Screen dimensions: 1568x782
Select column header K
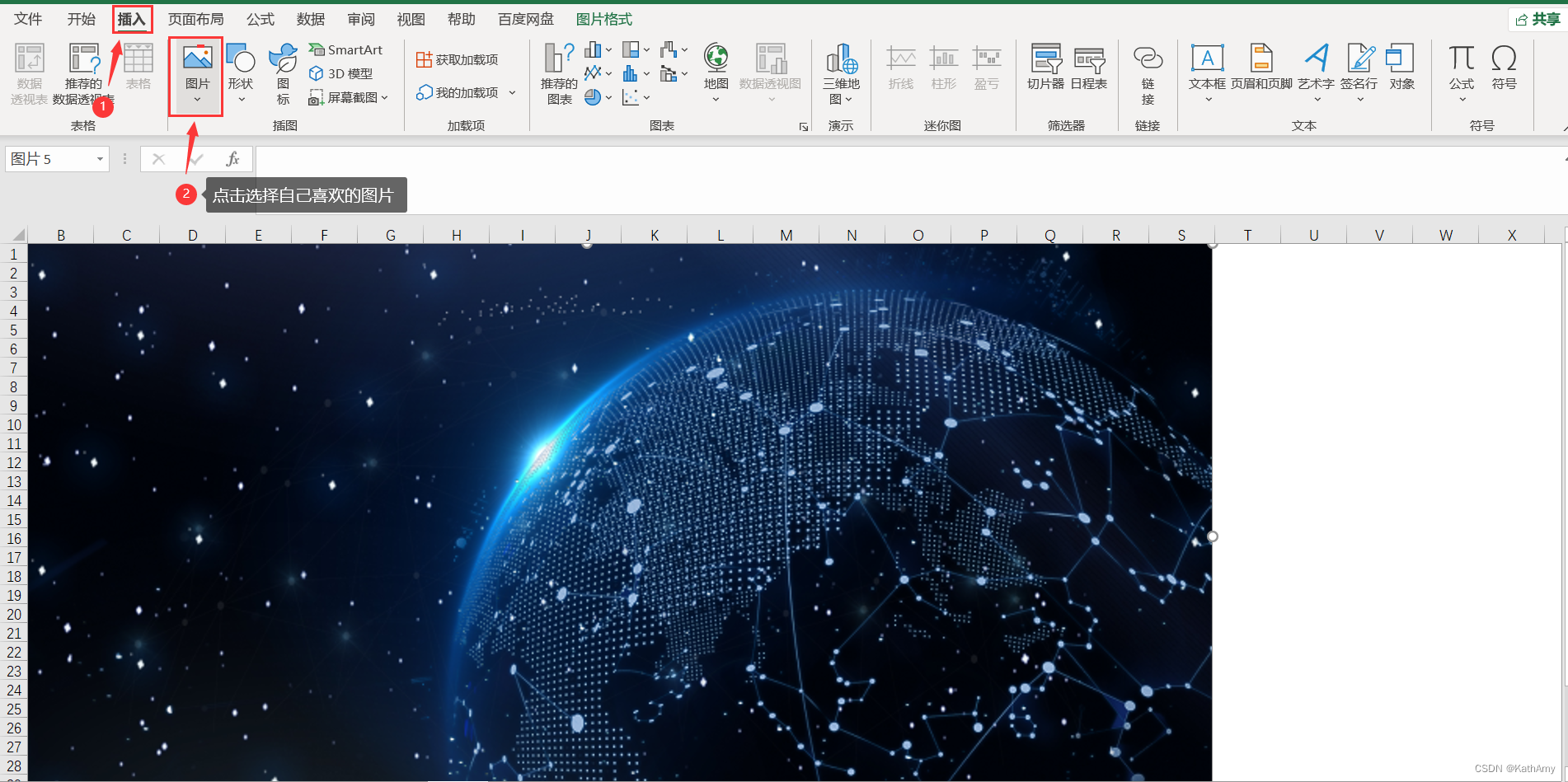[x=655, y=235]
